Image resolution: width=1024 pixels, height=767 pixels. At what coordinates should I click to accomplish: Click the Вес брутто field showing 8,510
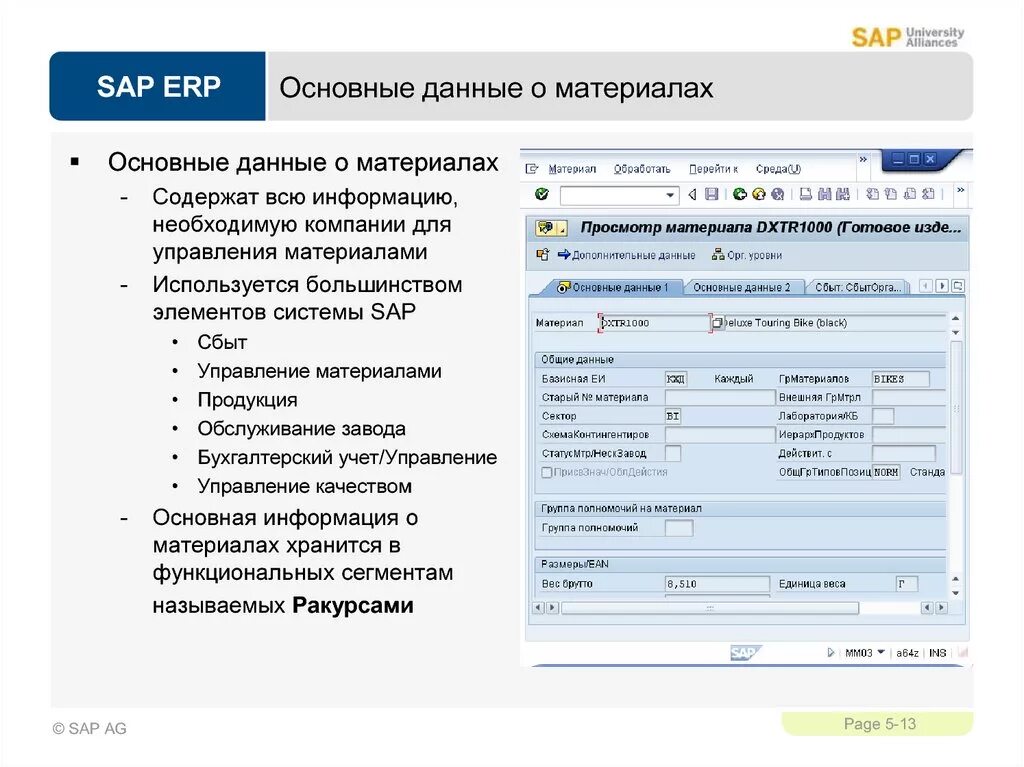tap(717, 584)
